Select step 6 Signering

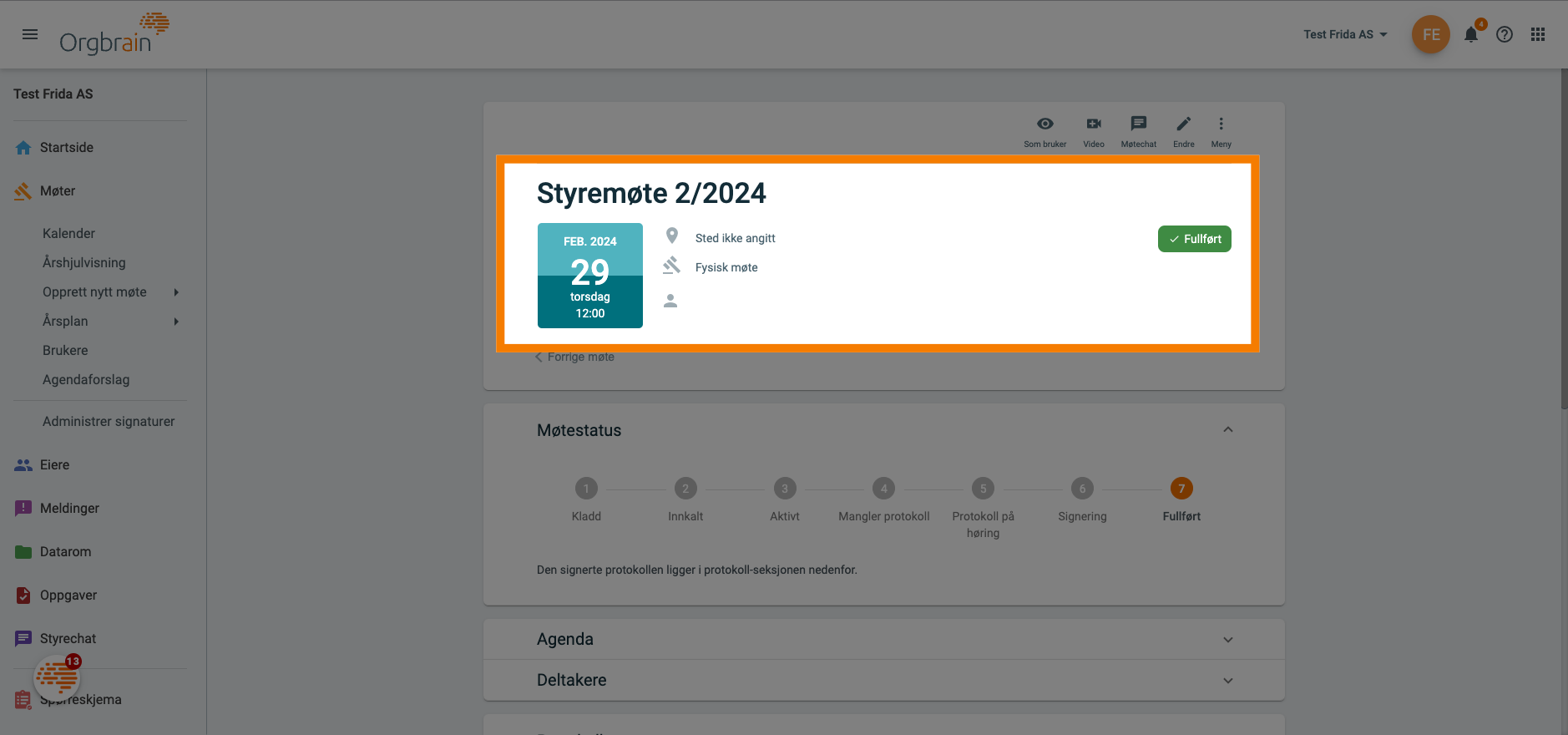tap(1082, 489)
